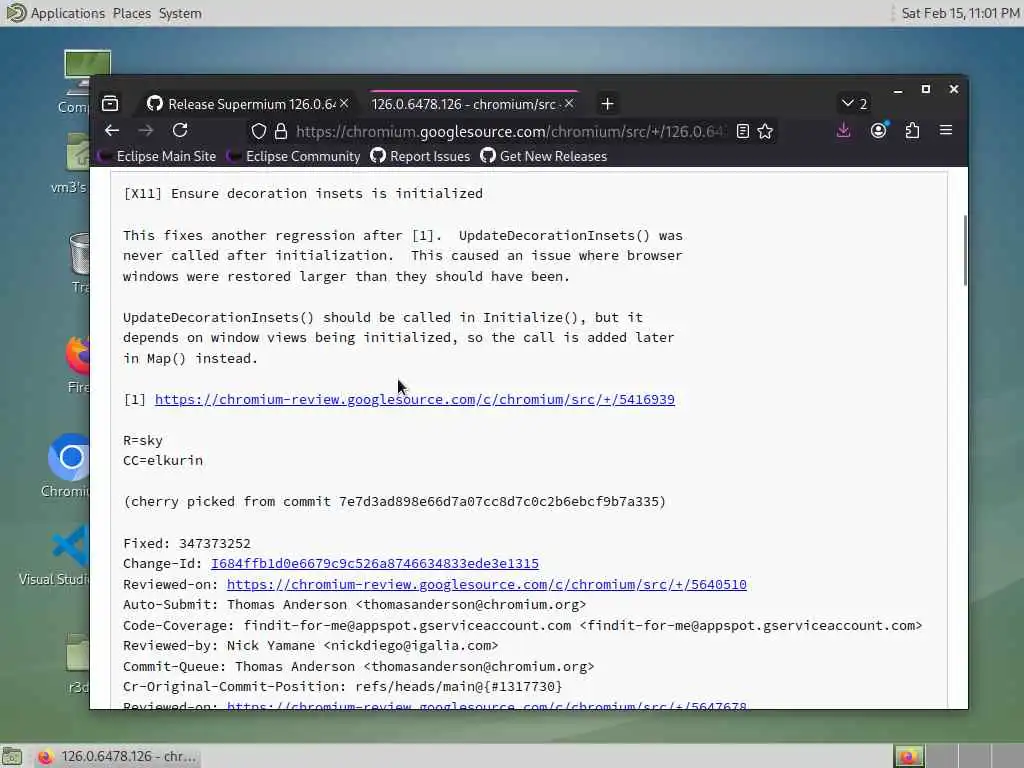Click the workspace switcher Firefox thumbnail

[908, 756]
